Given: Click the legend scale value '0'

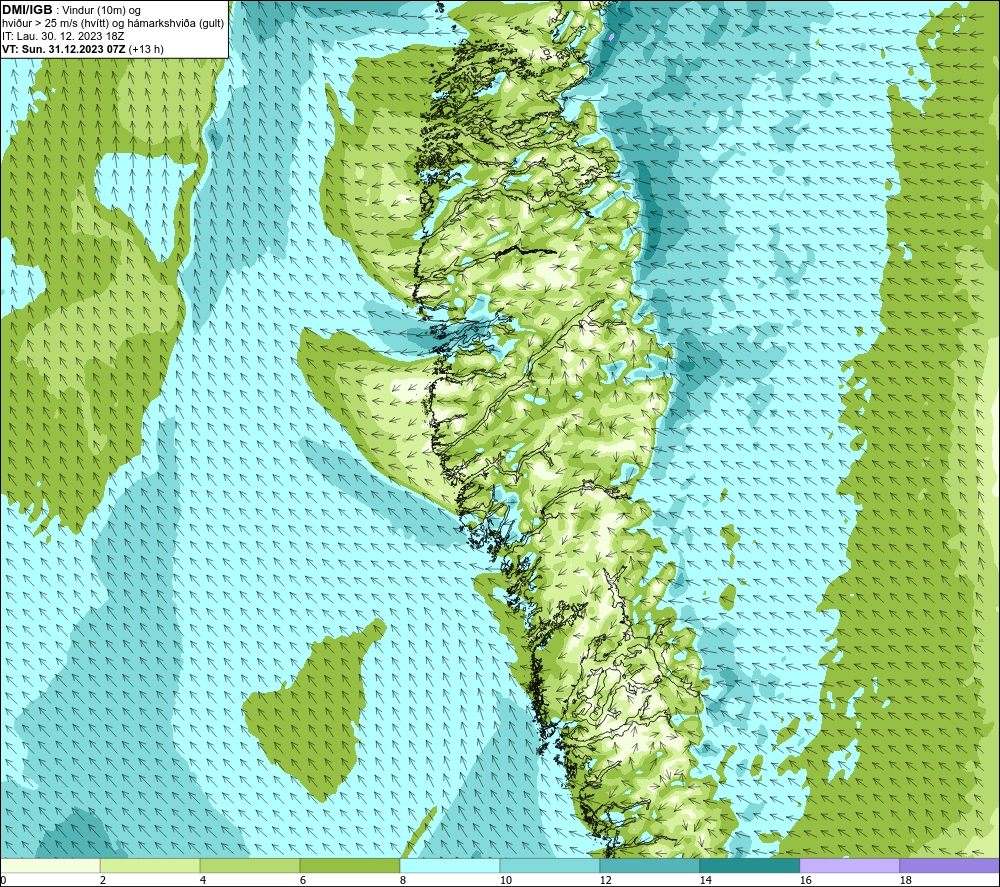Looking at the screenshot, I should click(3, 880).
